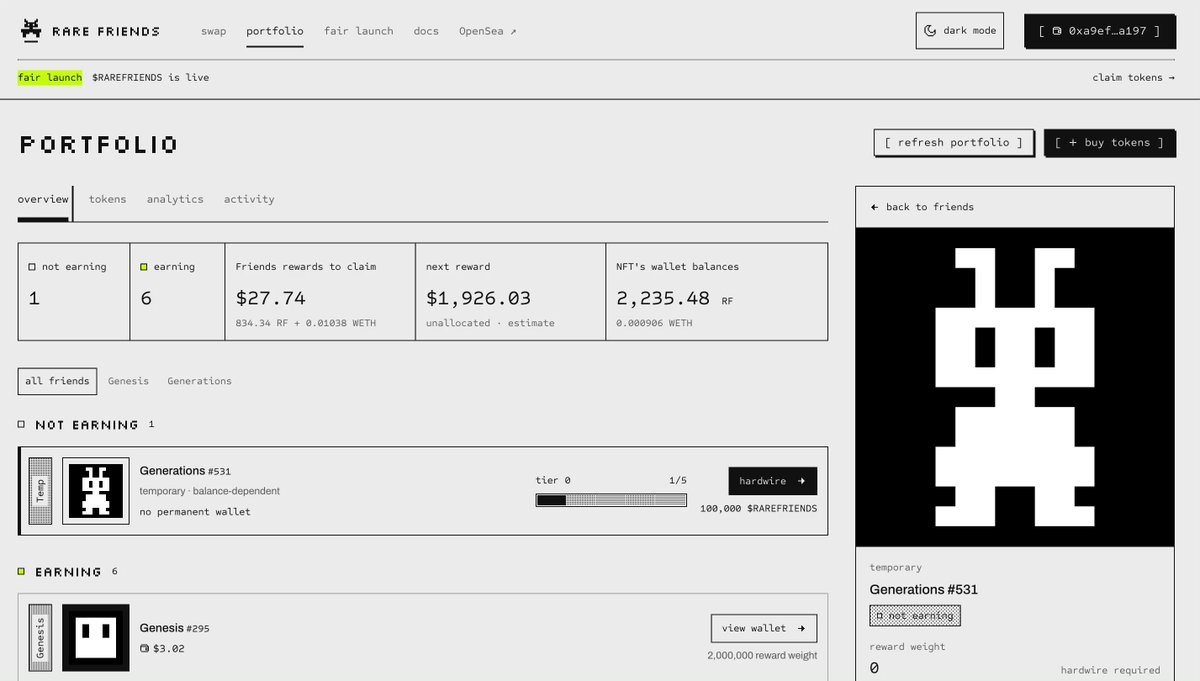Viewport: 1200px width, 681px height.
Task: Filter friends by Genesis
Action: click(128, 381)
